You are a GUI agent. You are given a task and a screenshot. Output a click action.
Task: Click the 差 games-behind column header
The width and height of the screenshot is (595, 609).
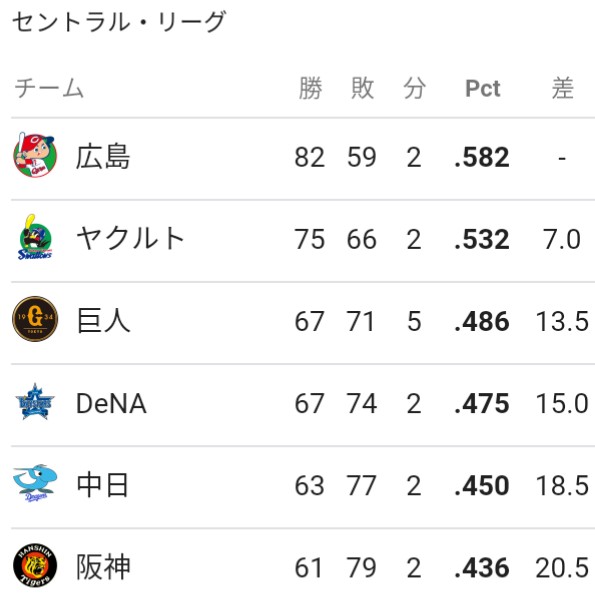tap(562, 88)
